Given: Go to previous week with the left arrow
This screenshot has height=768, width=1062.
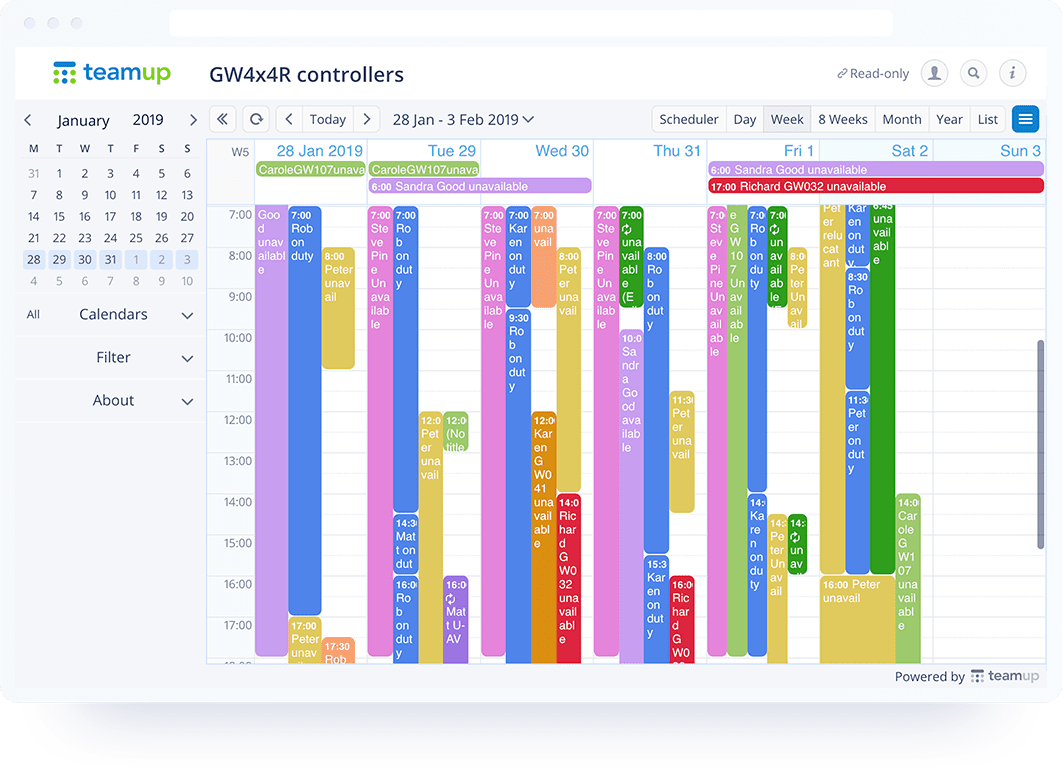Looking at the screenshot, I should (x=288, y=119).
